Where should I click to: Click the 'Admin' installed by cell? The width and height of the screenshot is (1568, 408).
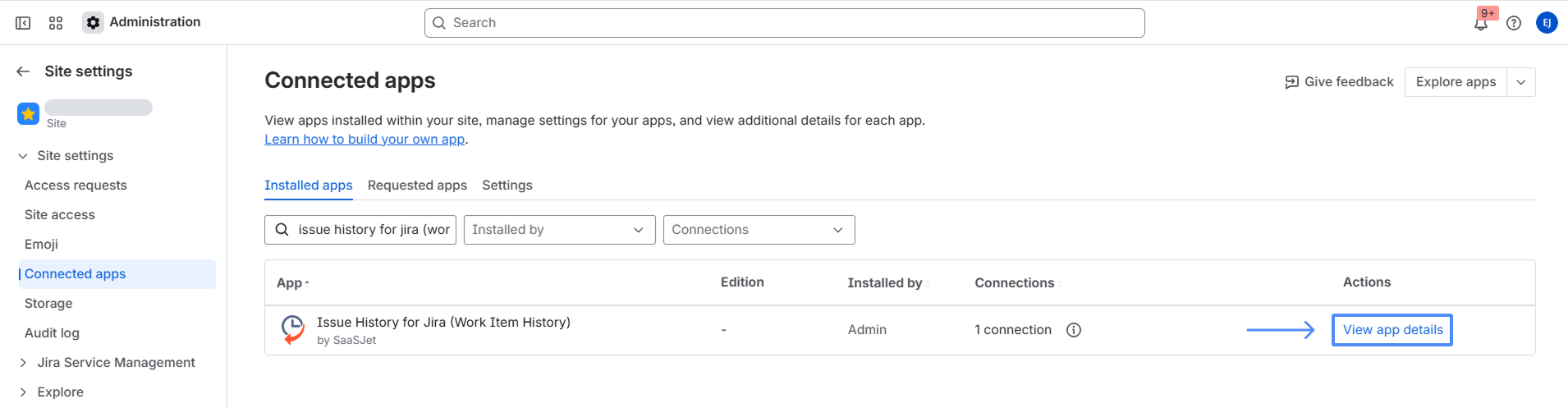867,330
